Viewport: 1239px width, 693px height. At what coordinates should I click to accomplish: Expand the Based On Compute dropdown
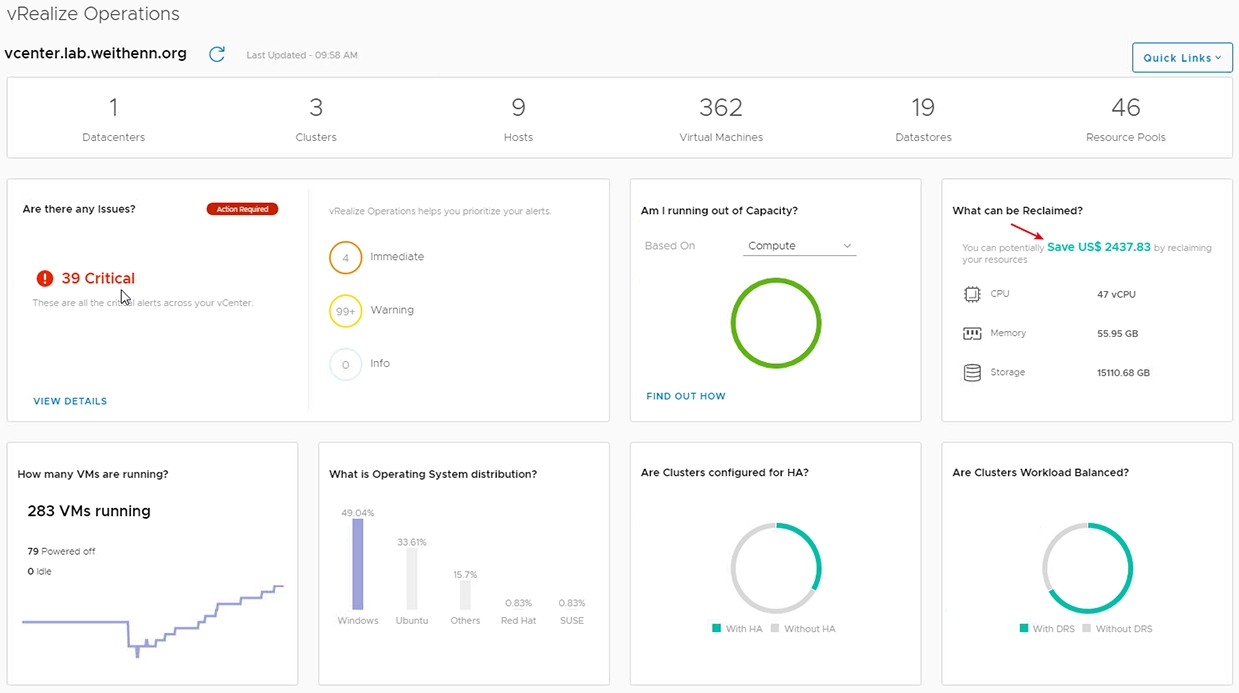800,246
